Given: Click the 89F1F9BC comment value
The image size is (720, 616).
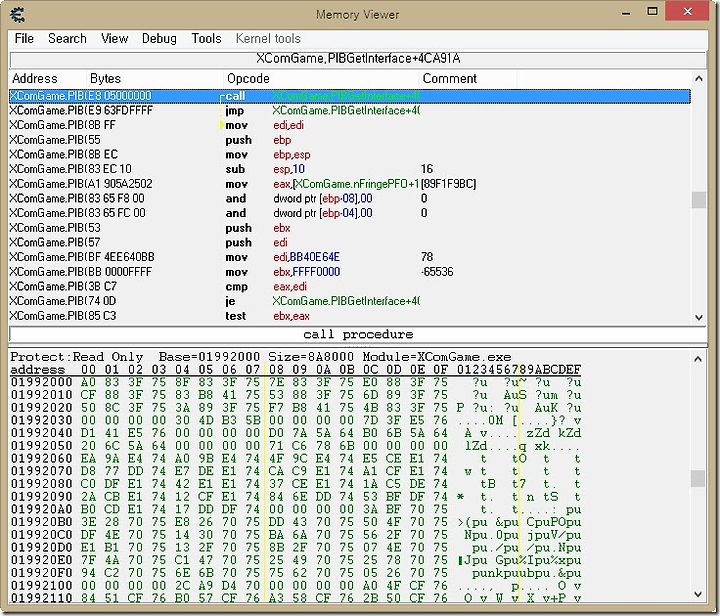Looking at the screenshot, I should coord(449,184).
